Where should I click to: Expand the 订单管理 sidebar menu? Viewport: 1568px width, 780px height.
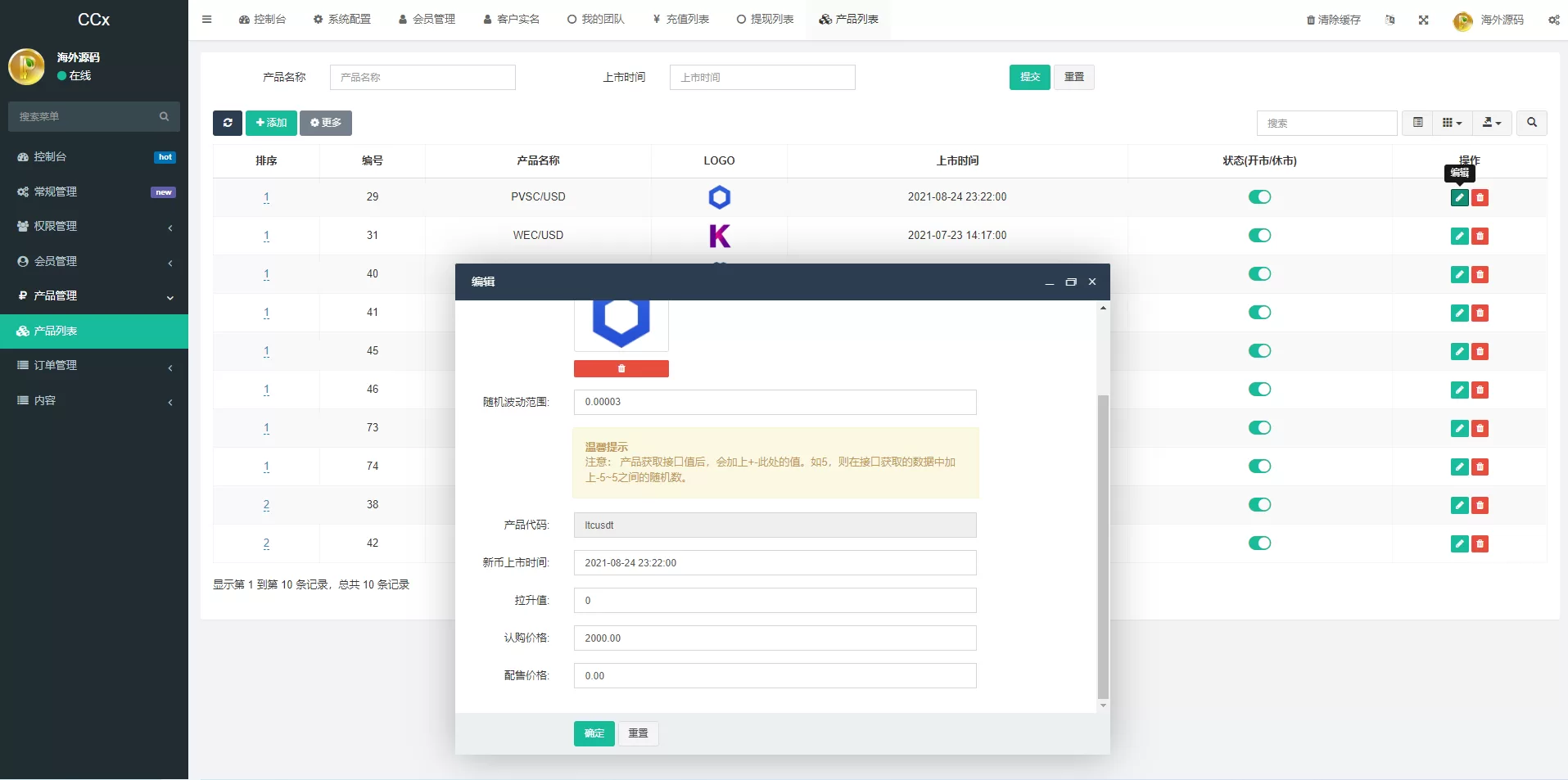(x=94, y=366)
